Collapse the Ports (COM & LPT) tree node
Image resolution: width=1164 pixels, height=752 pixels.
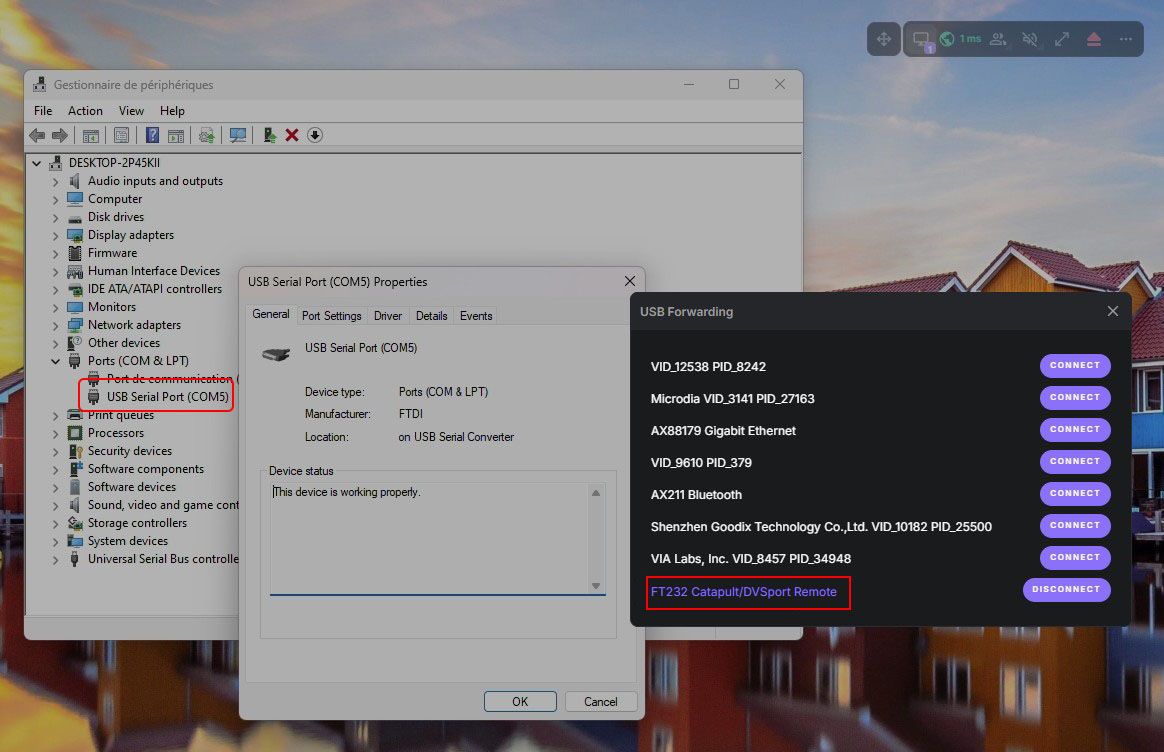point(56,361)
